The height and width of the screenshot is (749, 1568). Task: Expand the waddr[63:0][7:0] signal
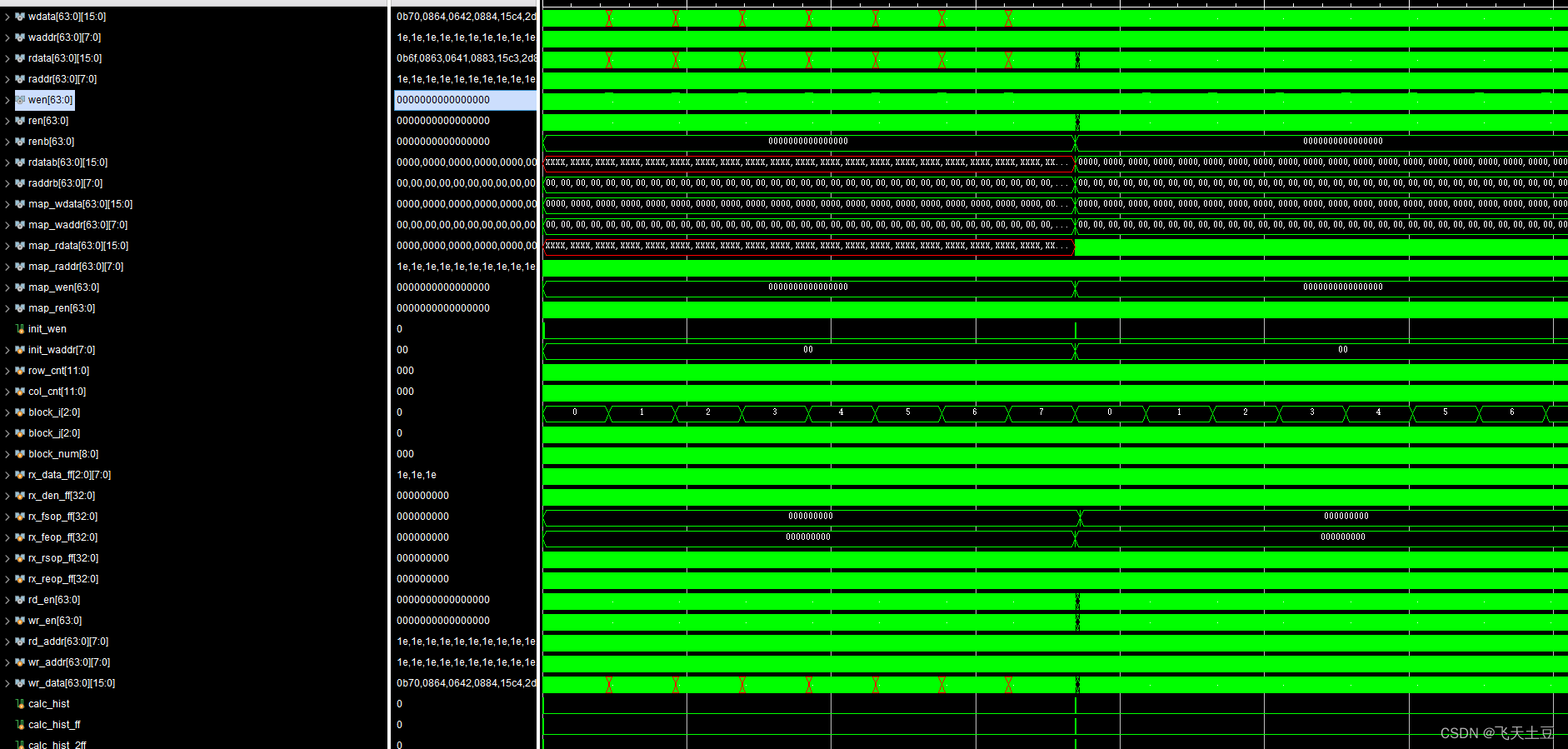(x=7, y=37)
